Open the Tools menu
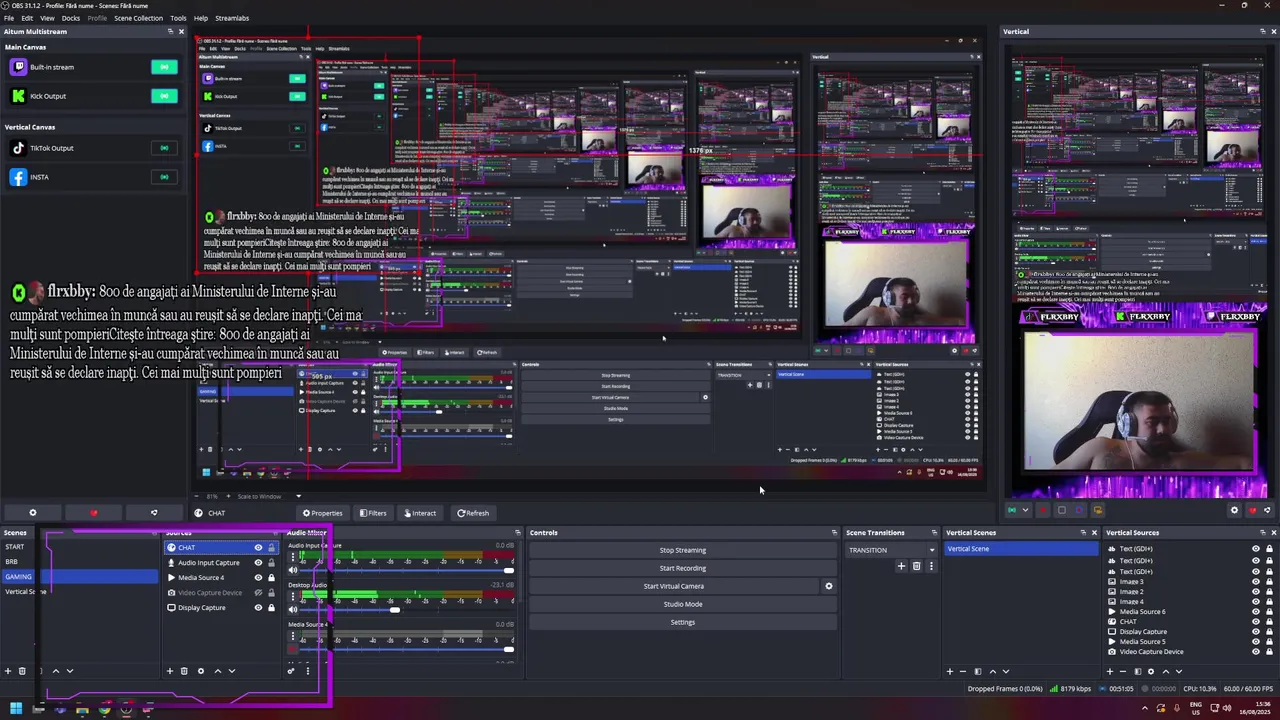Image resolution: width=1280 pixels, height=720 pixels. 178,18
